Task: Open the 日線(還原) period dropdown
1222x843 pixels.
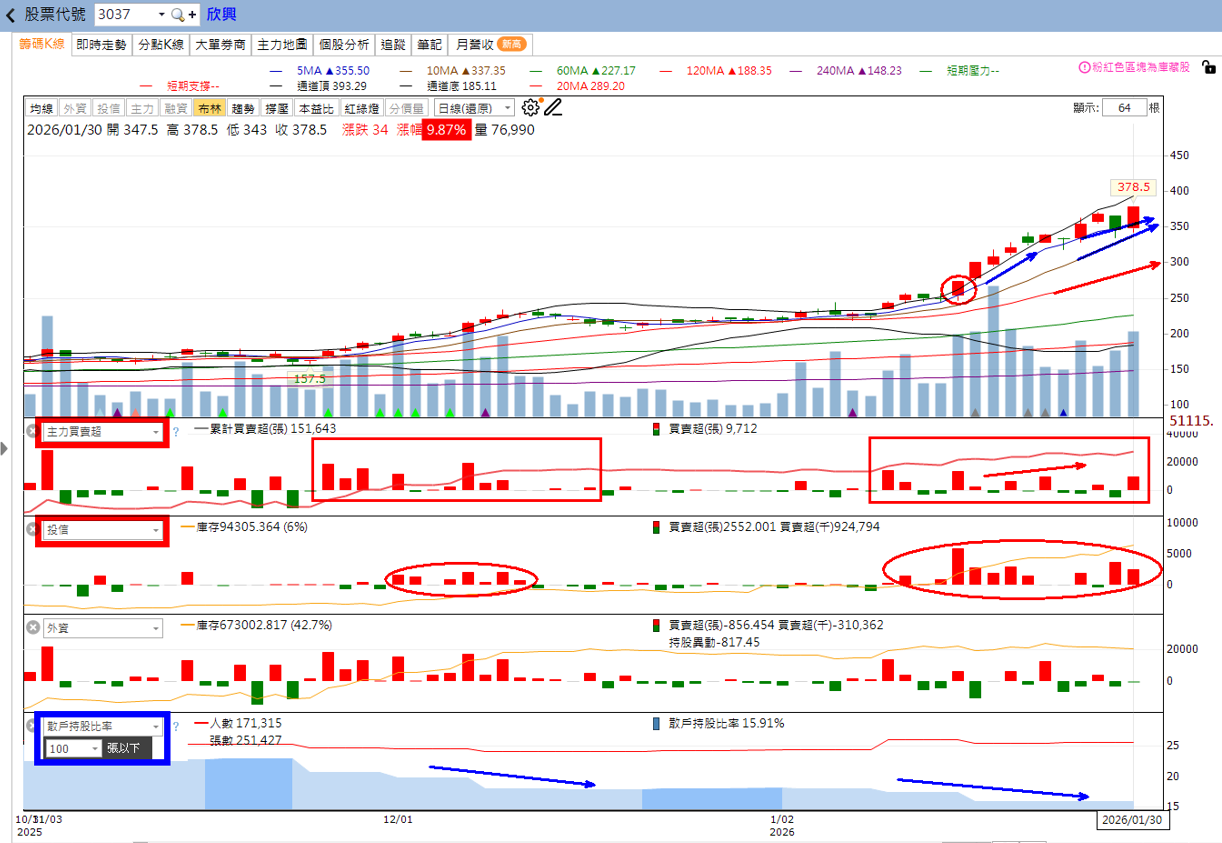Action: (x=475, y=108)
